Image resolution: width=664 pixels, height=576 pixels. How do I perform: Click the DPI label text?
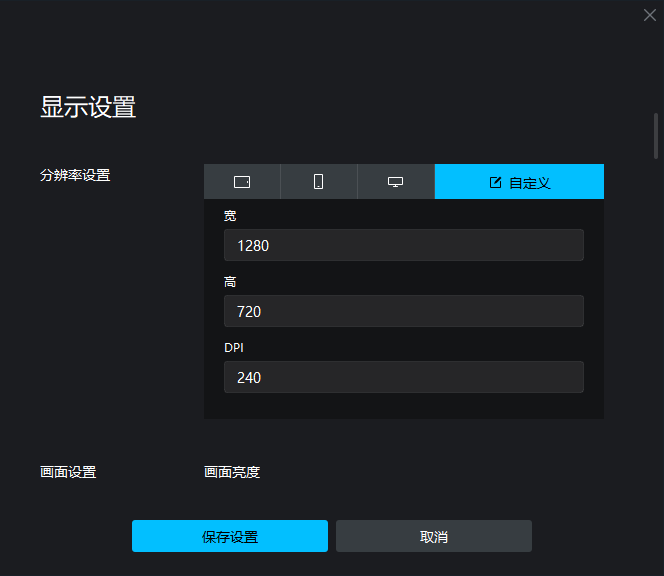click(234, 348)
